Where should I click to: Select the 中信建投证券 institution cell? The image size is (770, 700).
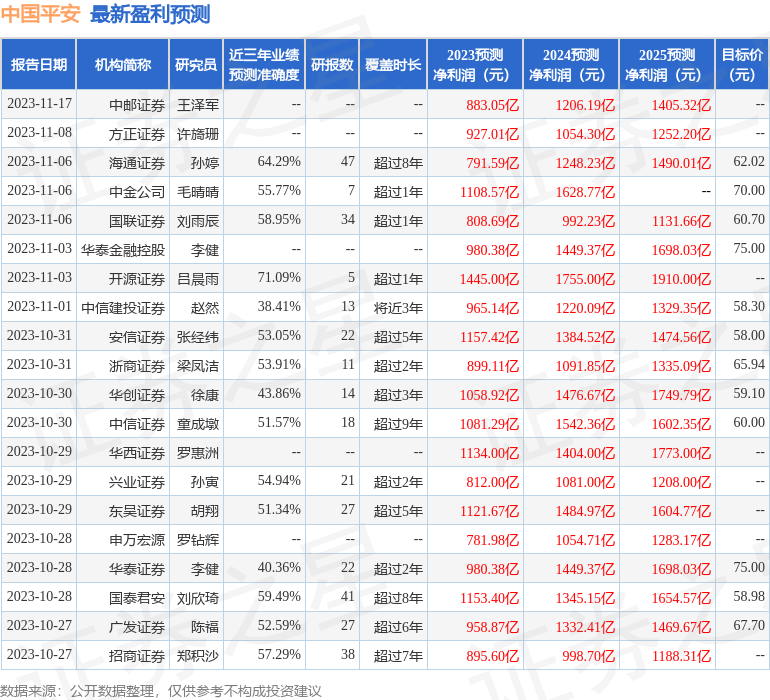[123, 308]
